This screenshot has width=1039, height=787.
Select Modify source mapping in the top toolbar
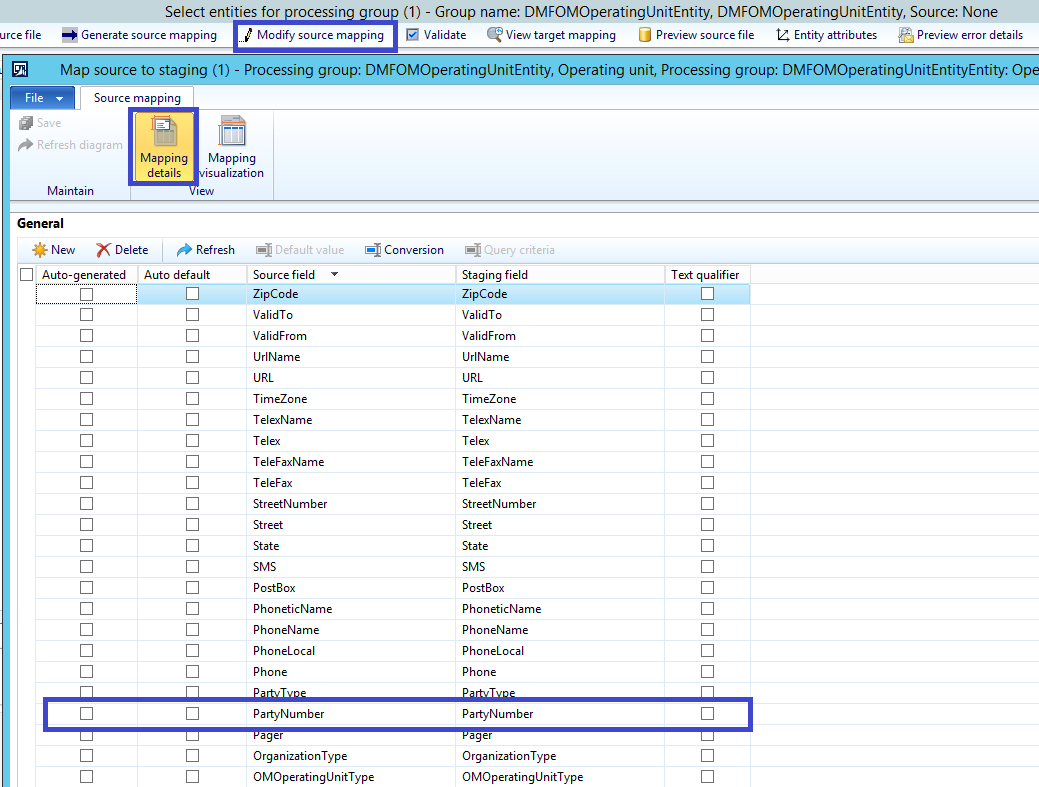[314, 33]
